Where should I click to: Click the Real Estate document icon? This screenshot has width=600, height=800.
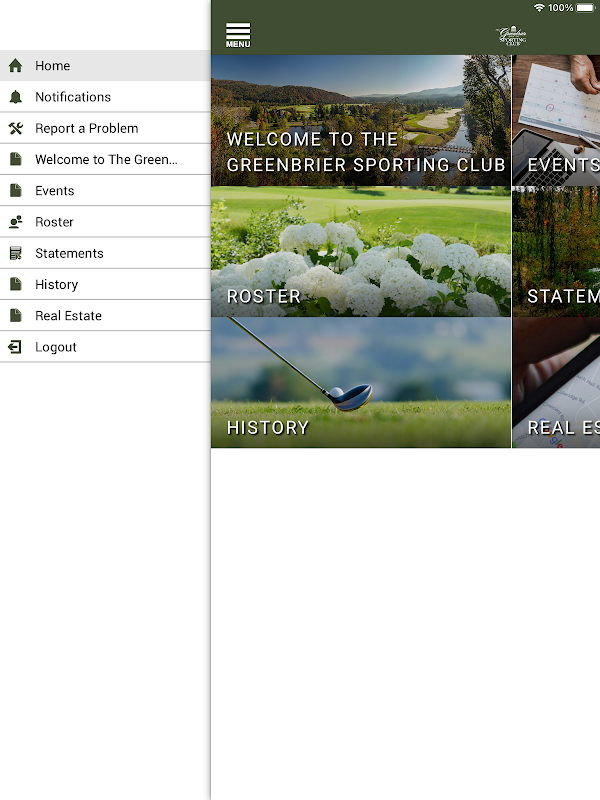pos(16,315)
